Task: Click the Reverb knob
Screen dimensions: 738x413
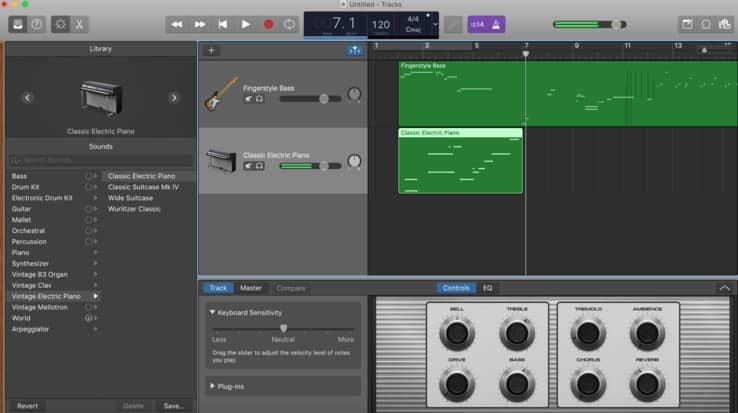Action: coord(647,384)
